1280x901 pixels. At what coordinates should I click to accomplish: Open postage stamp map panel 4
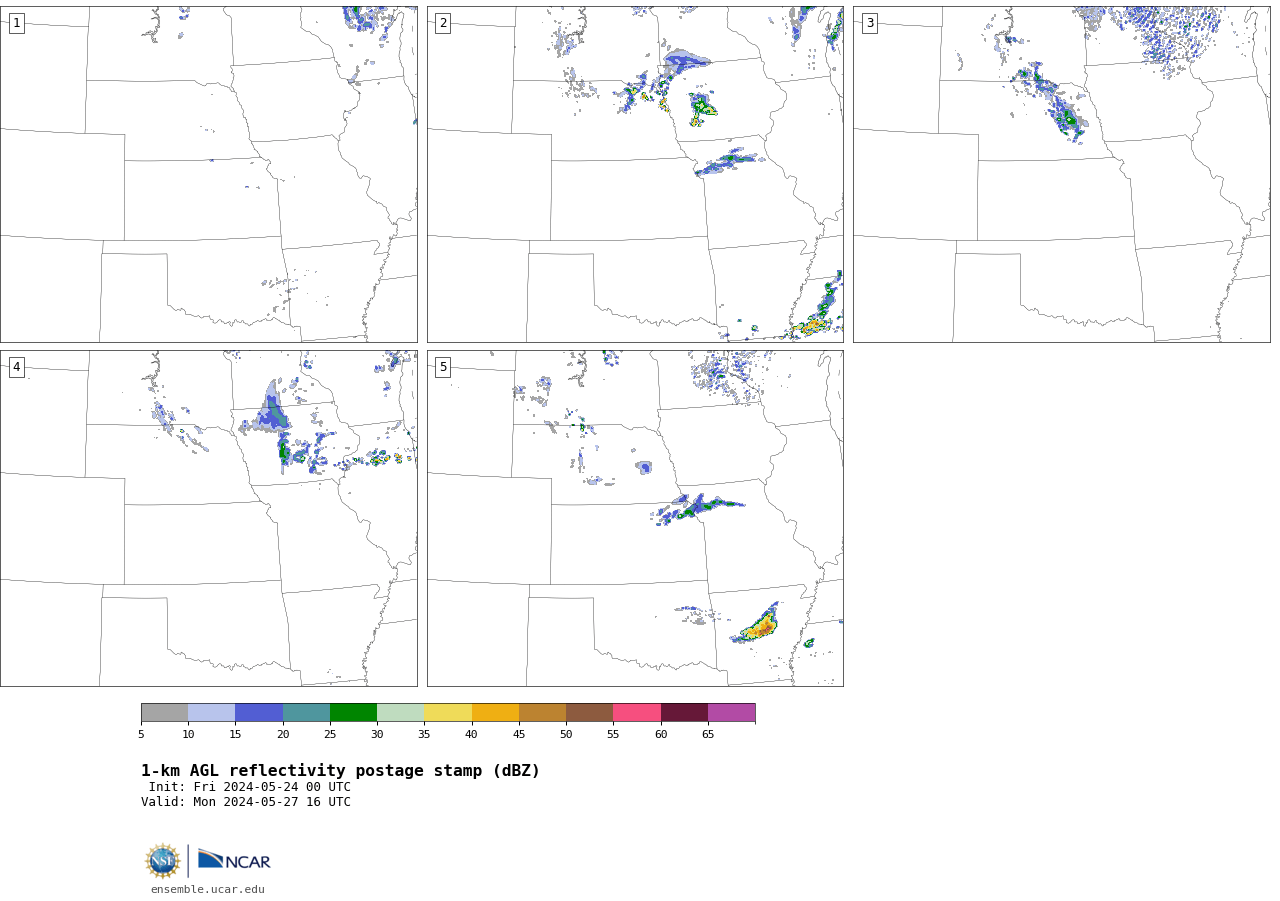pos(209,518)
